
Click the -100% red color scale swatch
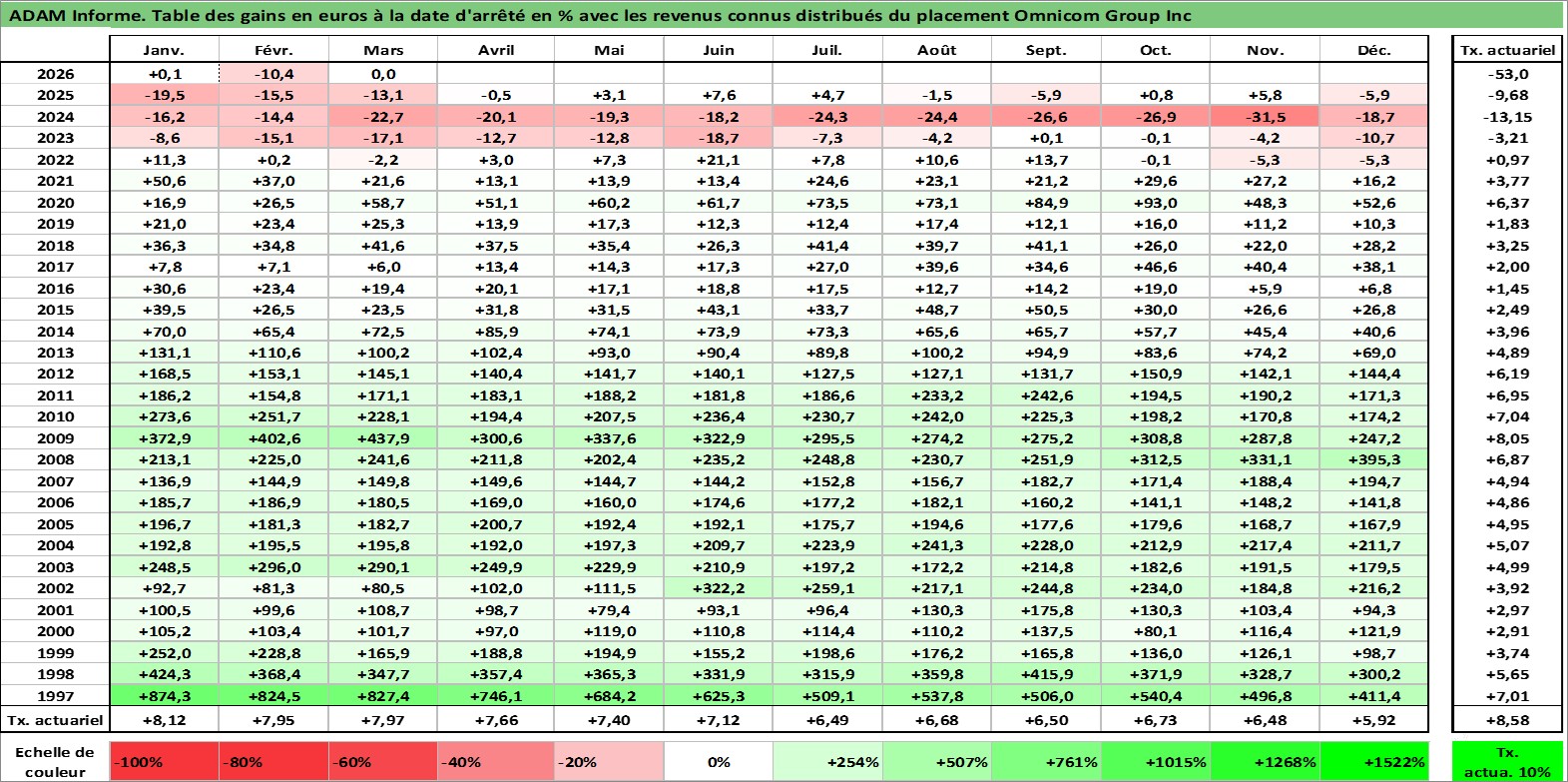[164, 761]
